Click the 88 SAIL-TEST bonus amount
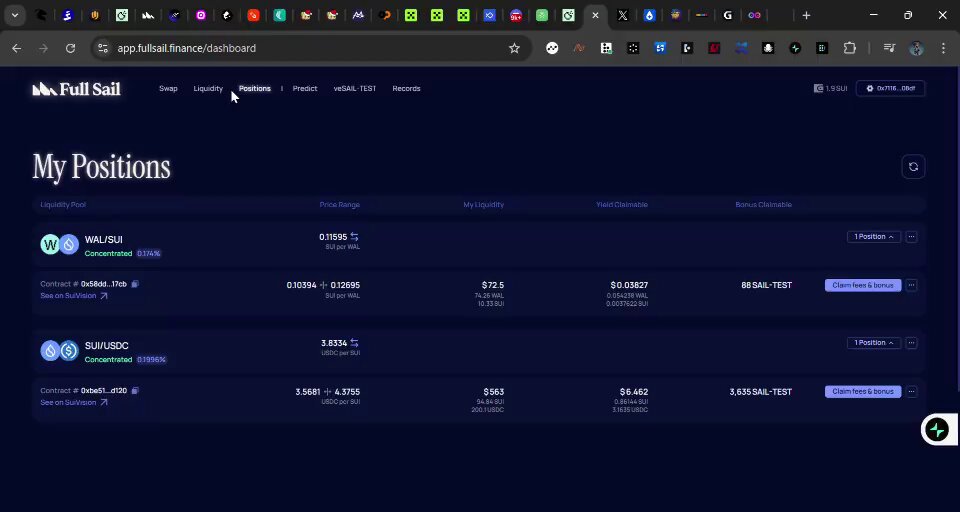 tap(766, 285)
